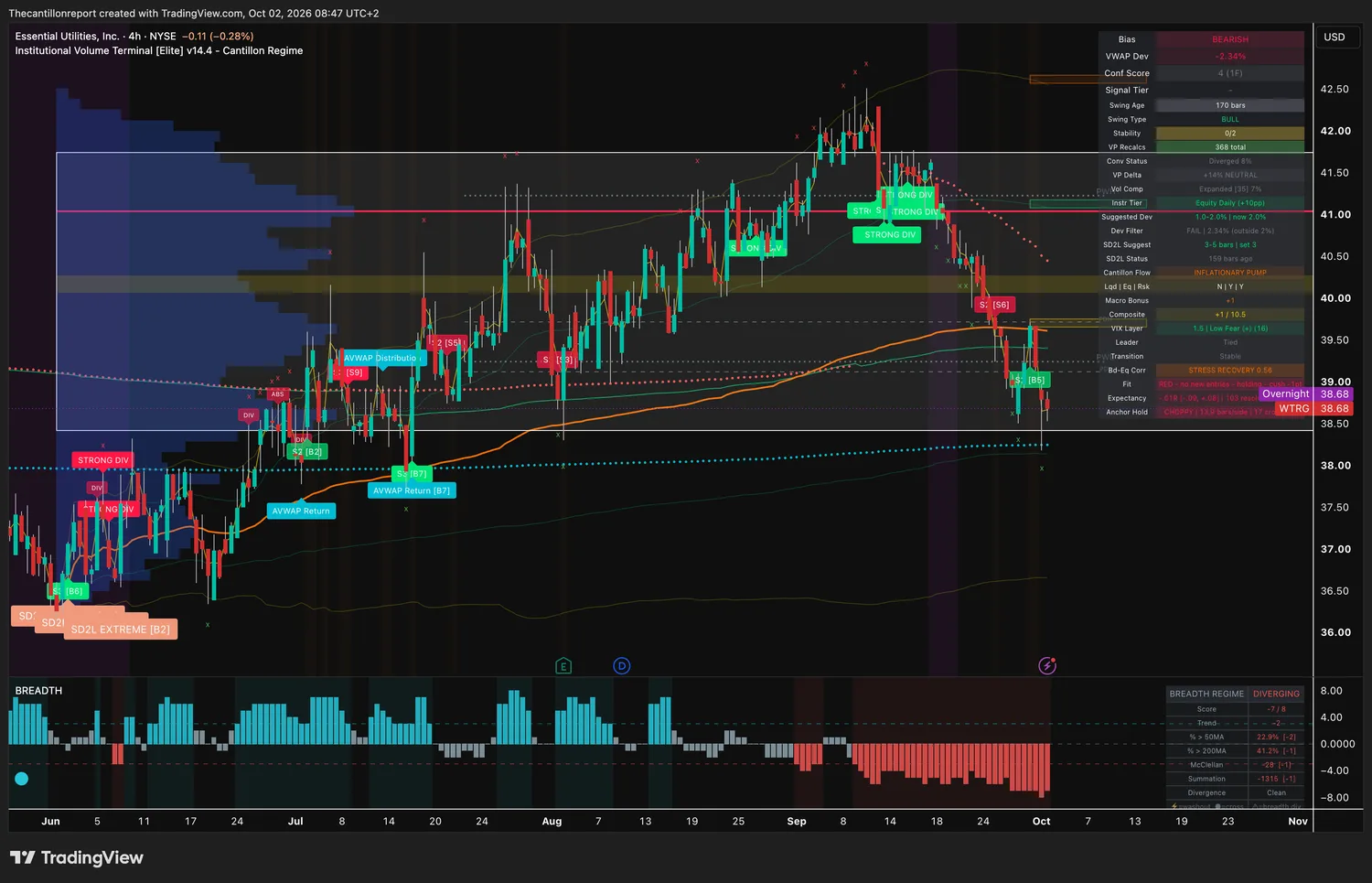Click the 'Aug' date axis label

tap(552, 822)
